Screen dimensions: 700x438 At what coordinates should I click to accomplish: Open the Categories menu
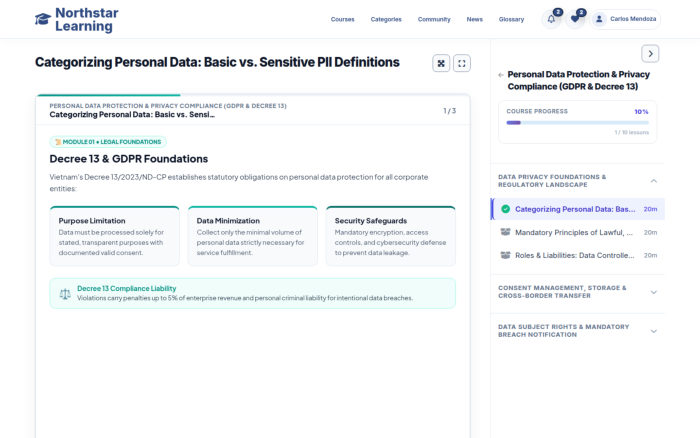click(386, 19)
